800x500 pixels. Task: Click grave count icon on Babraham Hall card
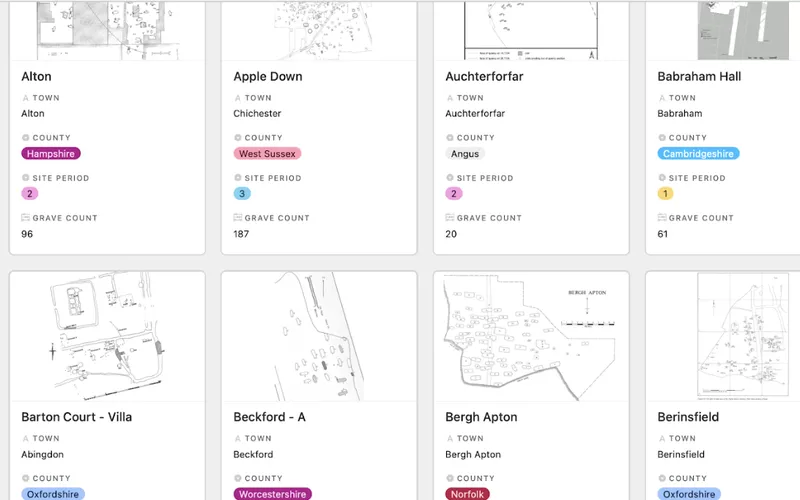[662, 218]
